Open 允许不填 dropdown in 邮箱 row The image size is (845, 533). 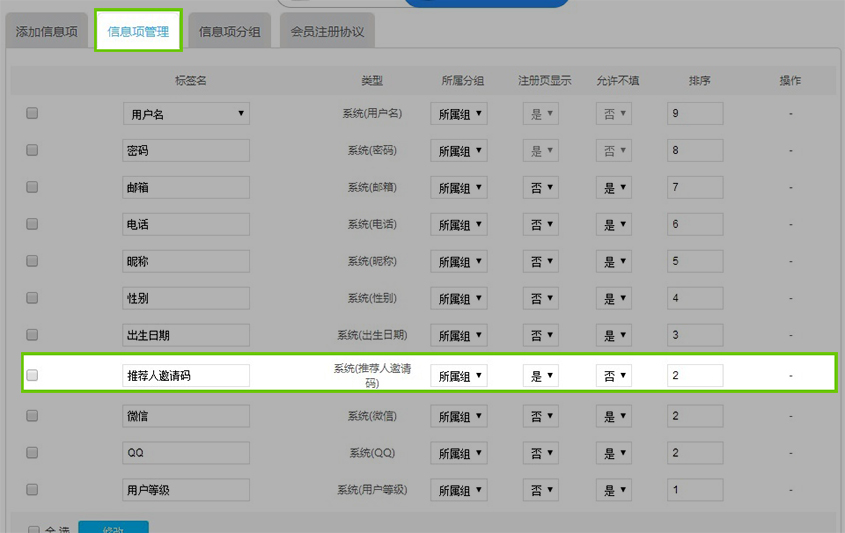click(x=614, y=188)
